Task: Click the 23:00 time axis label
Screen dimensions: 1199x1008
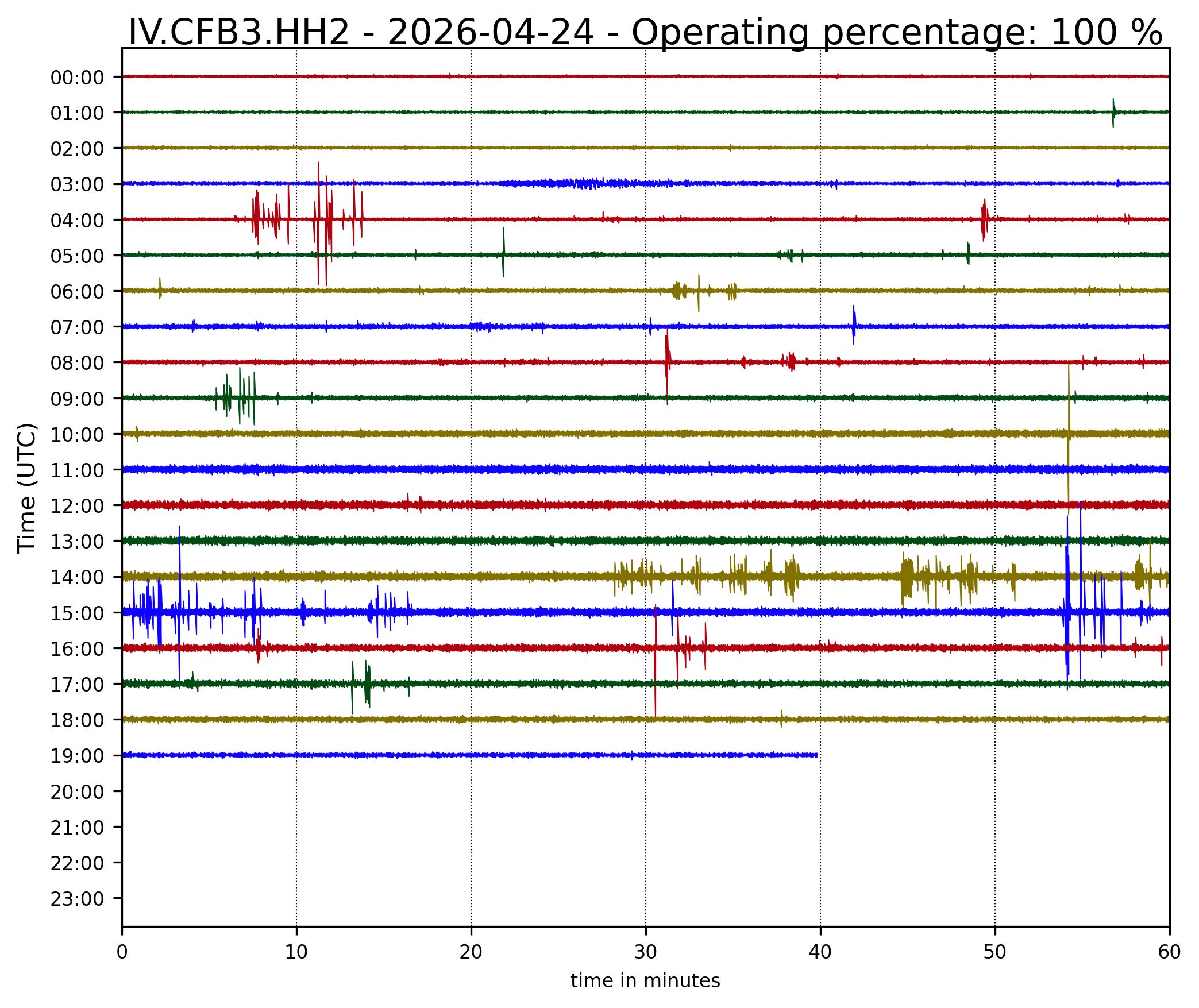Action: (x=77, y=899)
